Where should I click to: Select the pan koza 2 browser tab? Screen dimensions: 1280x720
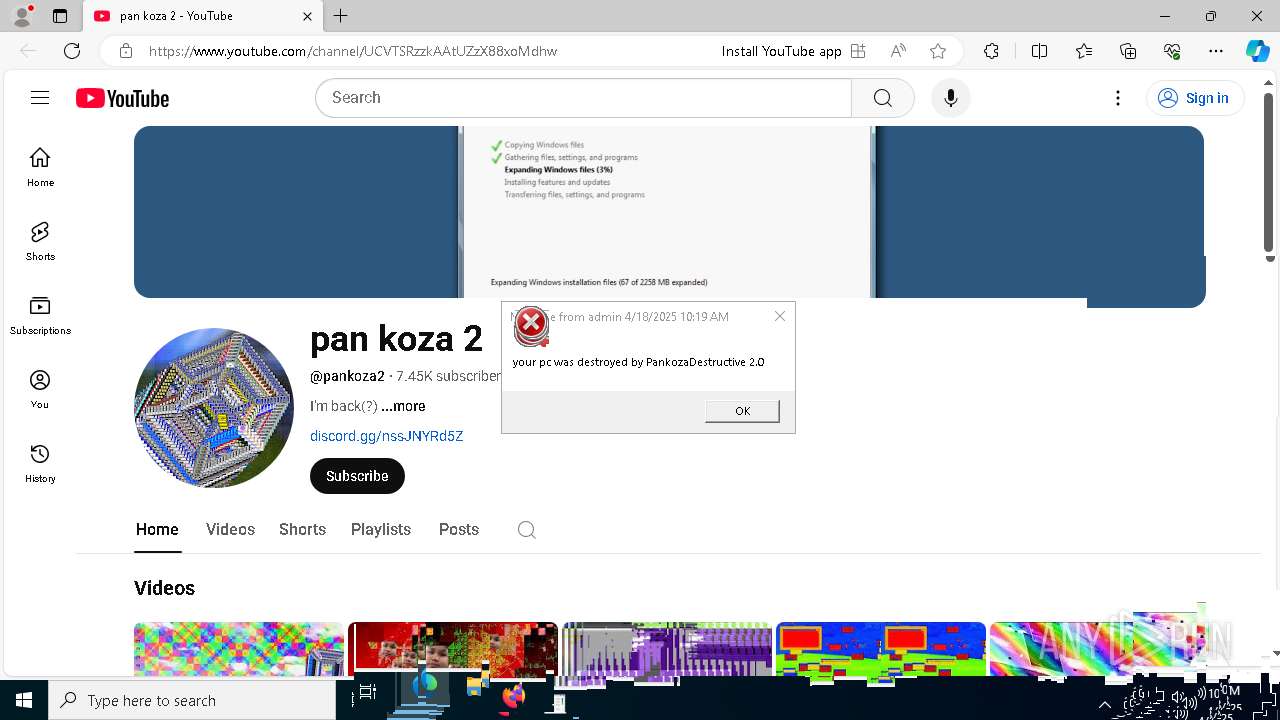[x=200, y=16]
